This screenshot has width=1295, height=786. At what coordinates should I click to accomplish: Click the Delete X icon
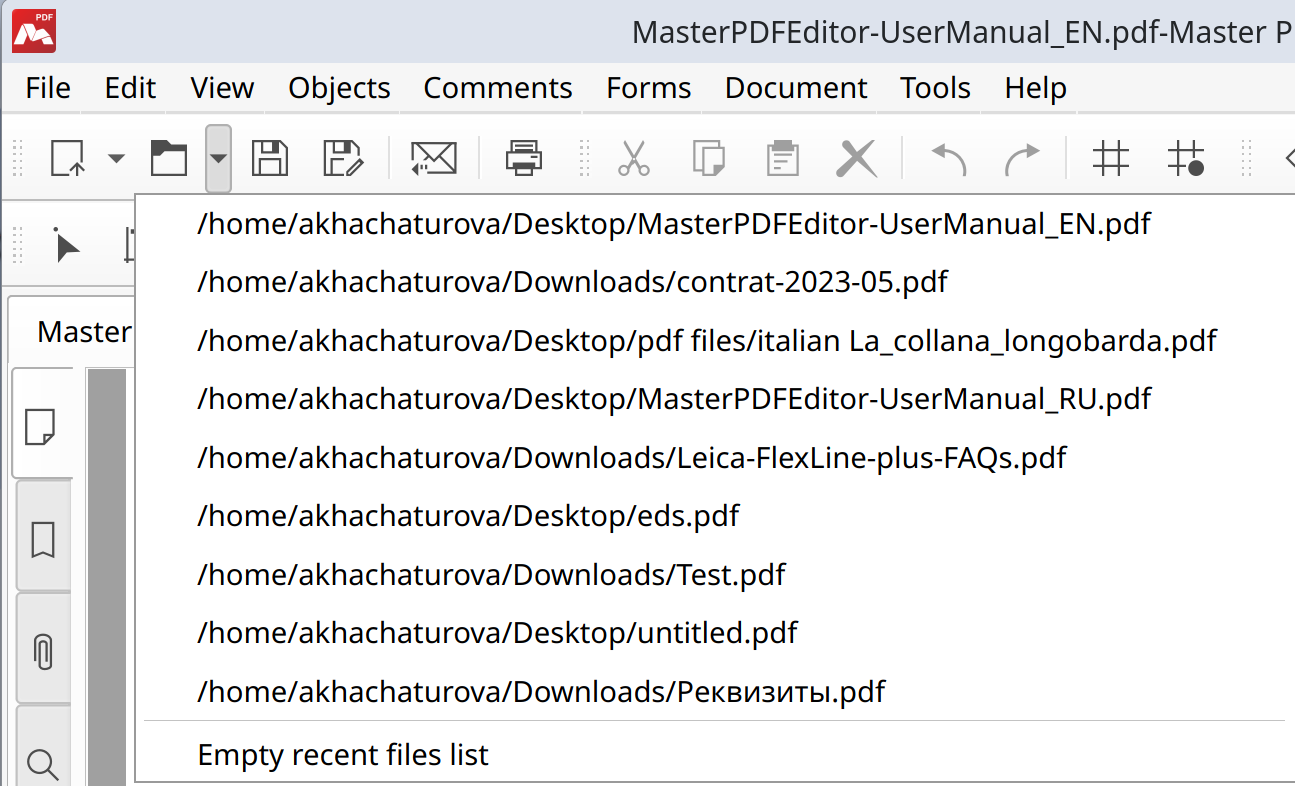click(857, 158)
